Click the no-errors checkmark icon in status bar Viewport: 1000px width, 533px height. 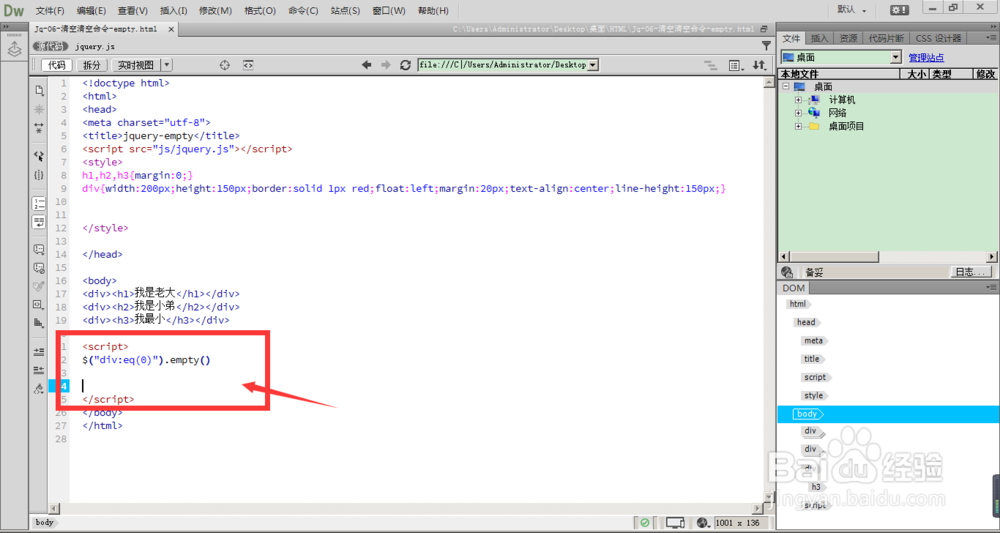click(x=645, y=523)
